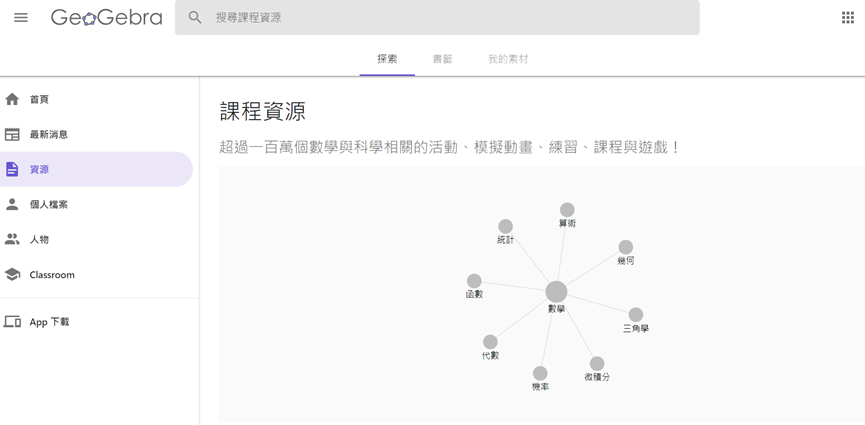This screenshot has width=865, height=425.
Task: Open the hamburger navigation menu
Action: (21, 18)
